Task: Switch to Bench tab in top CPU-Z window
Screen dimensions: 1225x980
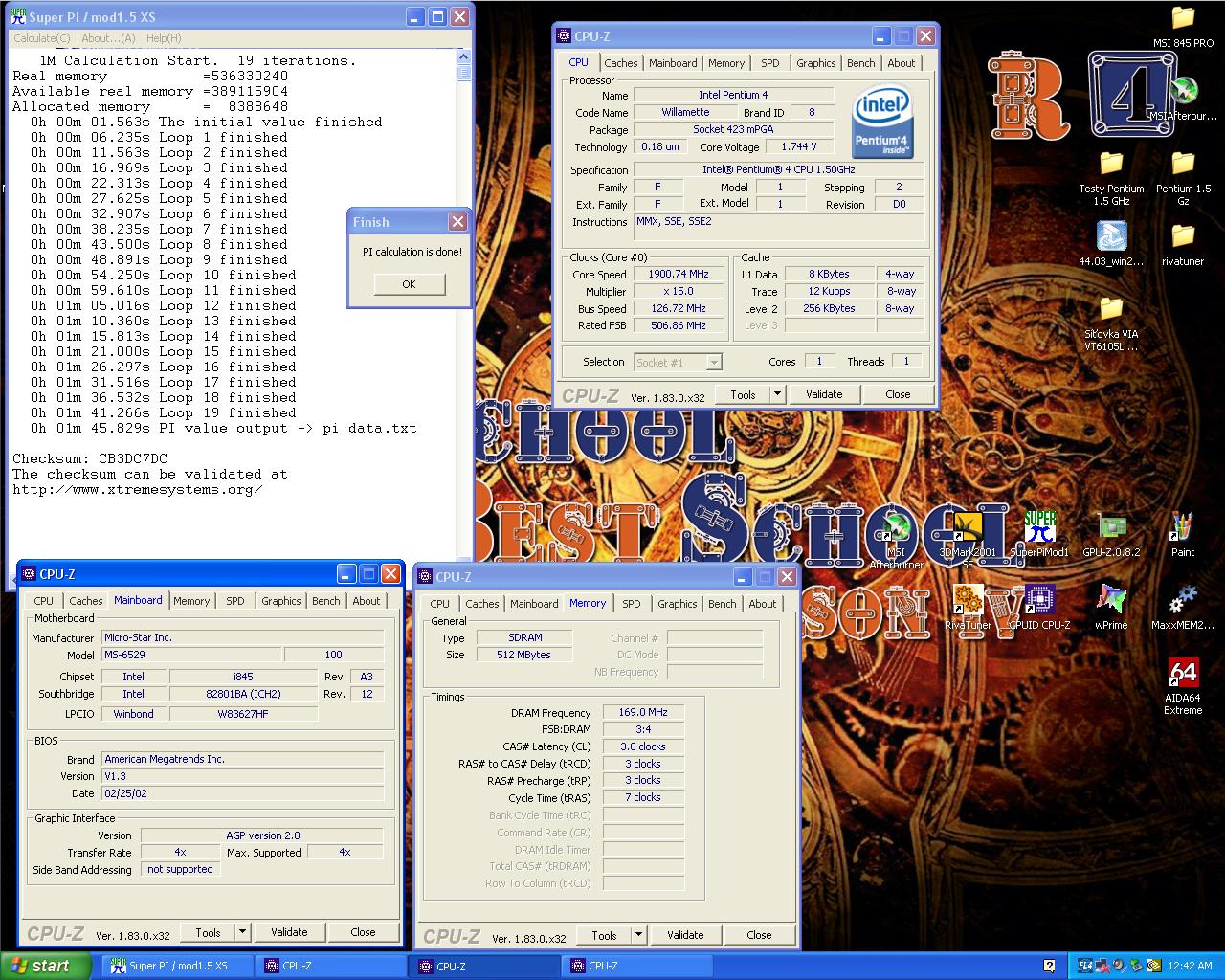Action: pos(861,63)
